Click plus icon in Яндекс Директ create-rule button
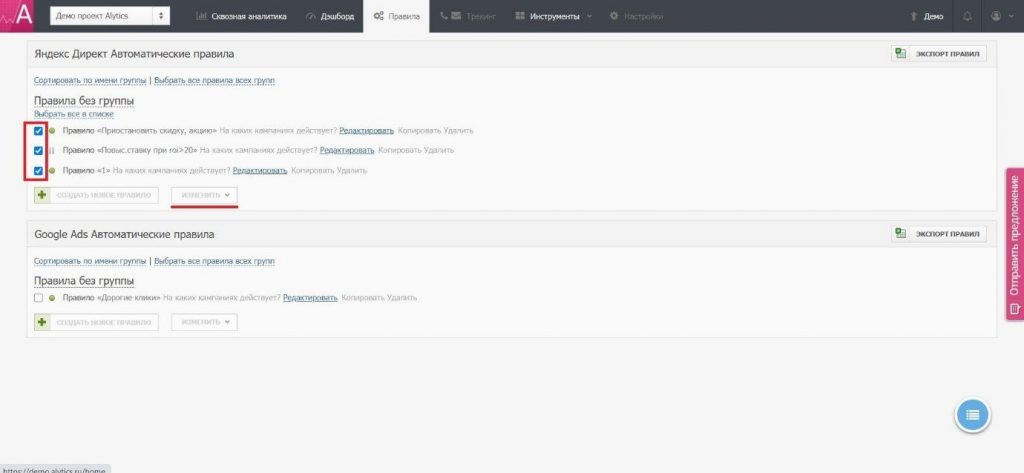The height and width of the screenshot is (473, 1024). [42, 195]
